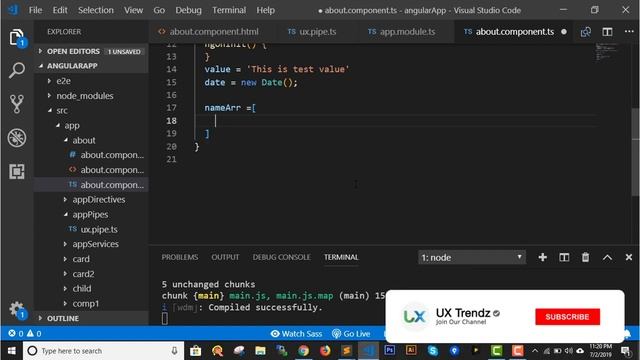This screenshot has width=640, height=360.
Task: Click the warnings count in status bar
Action: [34, 333]
